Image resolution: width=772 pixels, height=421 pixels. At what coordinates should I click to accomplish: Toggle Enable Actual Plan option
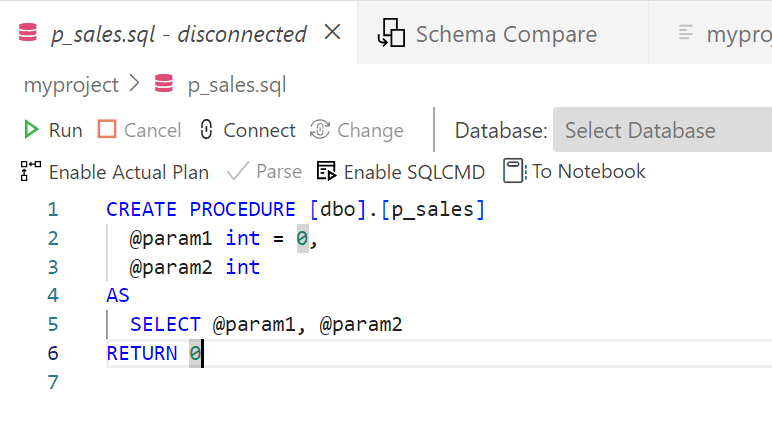128,171
